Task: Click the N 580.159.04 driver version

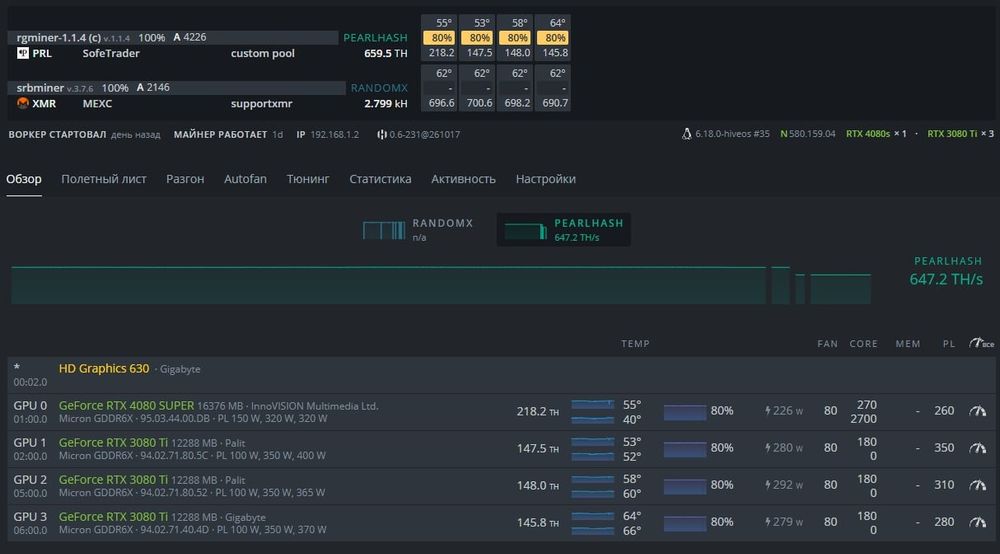Action: tap(808, 134)
